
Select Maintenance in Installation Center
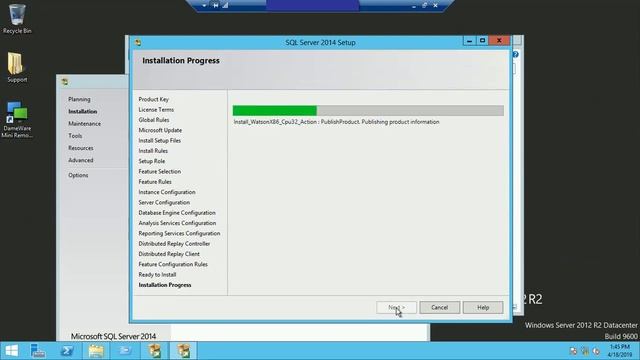coord(84,124)
